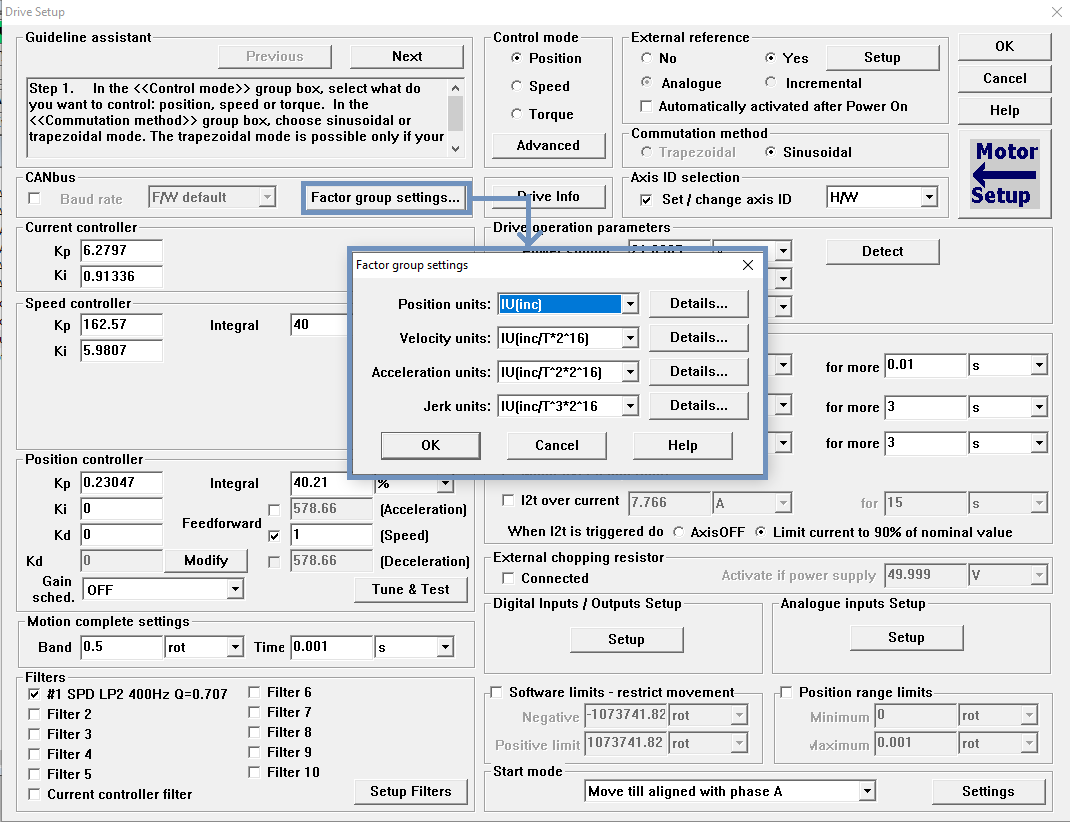This screenshot has height=822, width=1070.
Task: Enable Position range limits checkbox
Action: [x=786, y=692]
